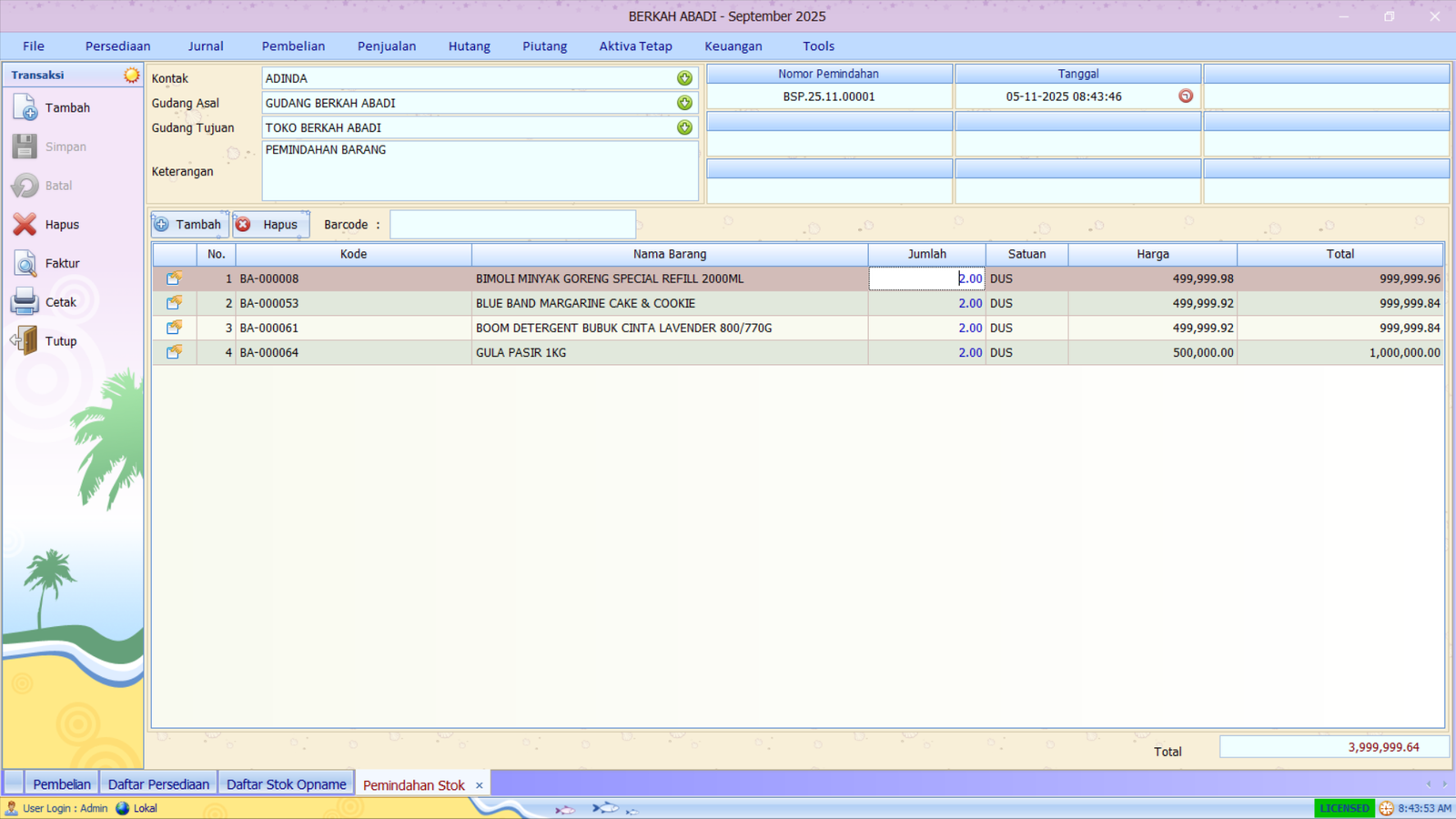Viewport: 1456px width, 819px height.
Task: Click the Cetak printer icon
Action: (25, 302)
